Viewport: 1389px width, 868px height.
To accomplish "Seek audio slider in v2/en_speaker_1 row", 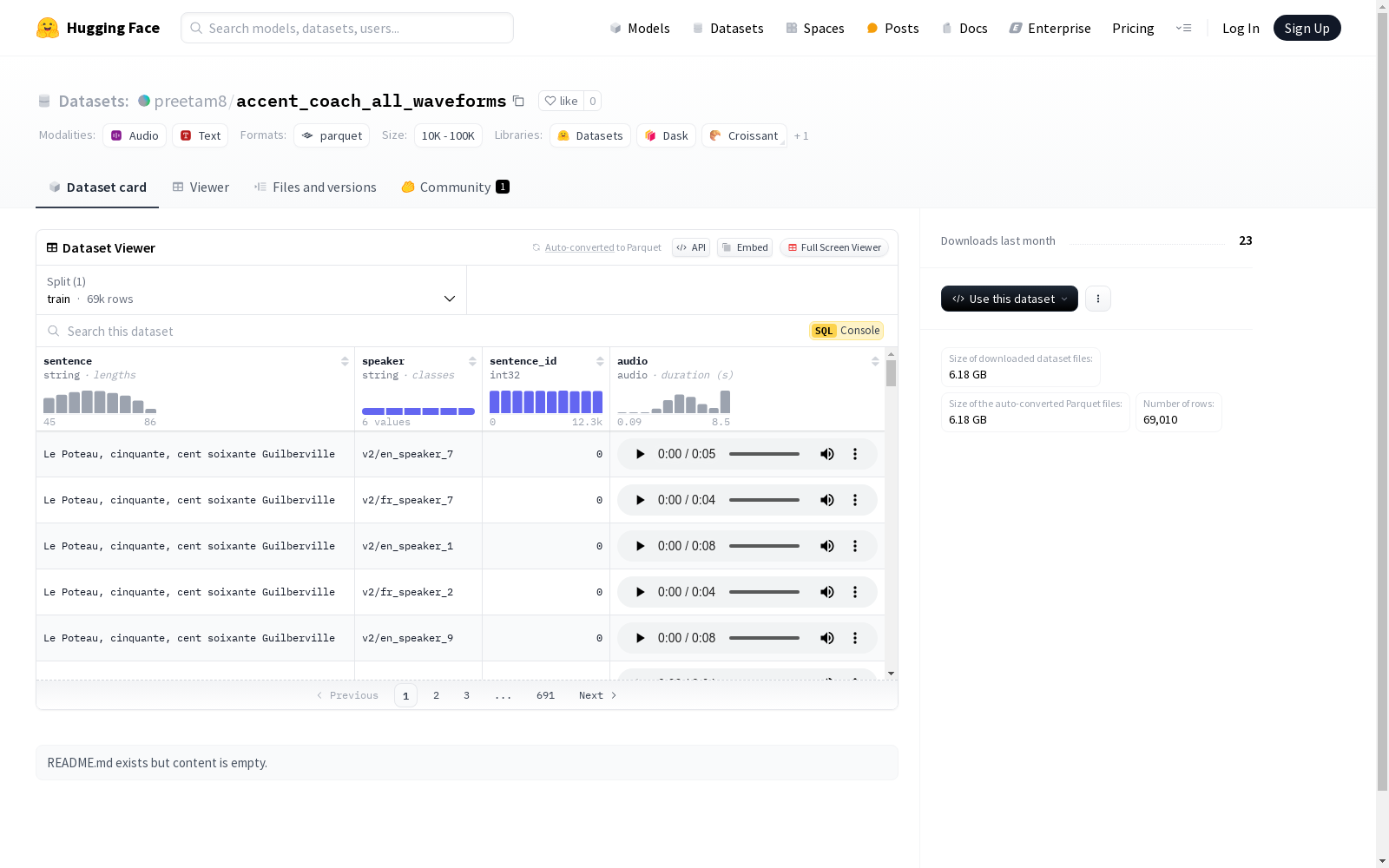I will (764, 546).
